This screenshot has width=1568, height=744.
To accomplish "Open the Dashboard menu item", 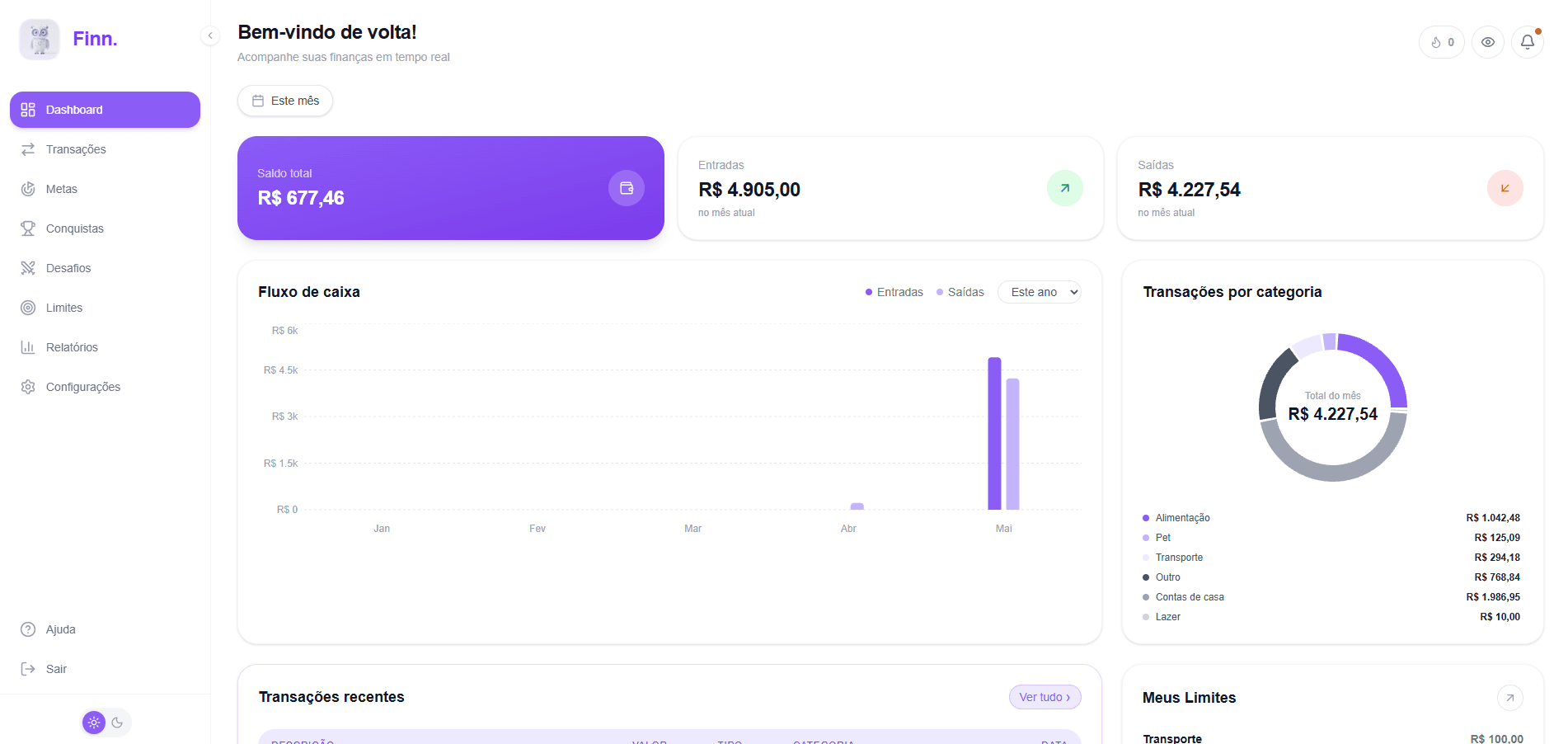I will point(105,110).
